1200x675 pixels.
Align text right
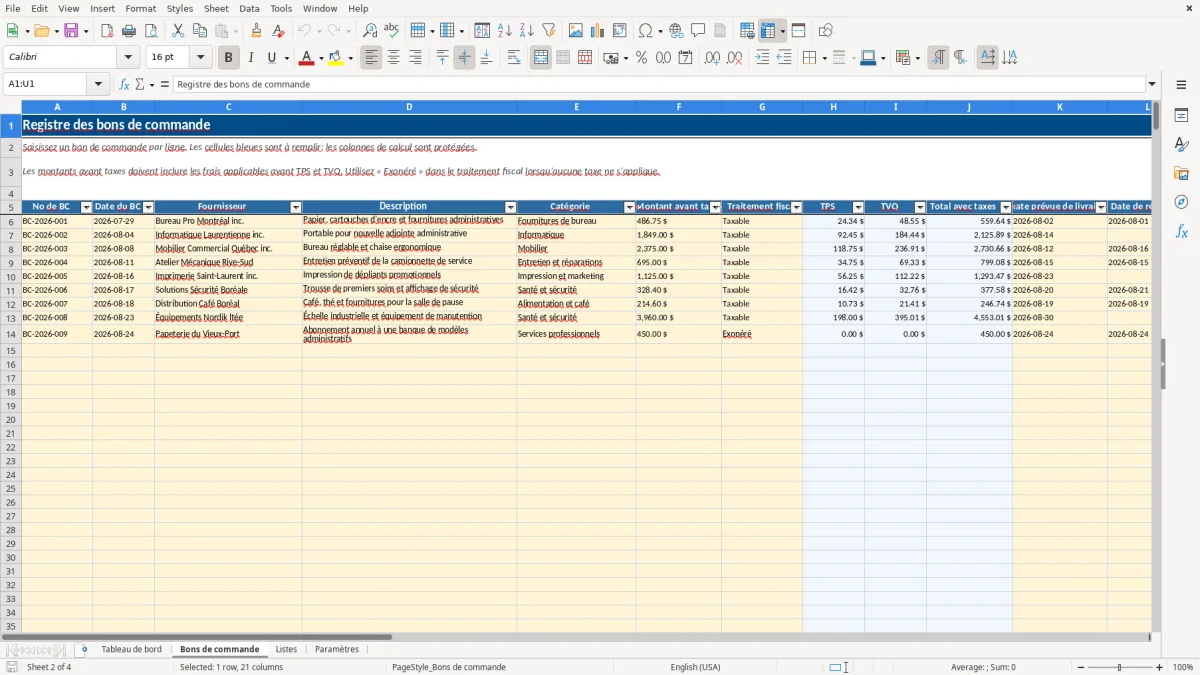click(x=415, y=58)
